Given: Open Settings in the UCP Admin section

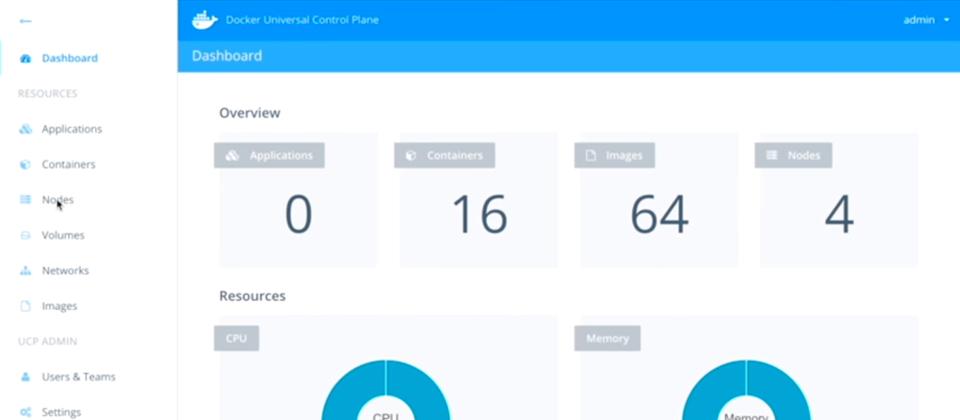Looking at the screenshot, I should tap(61, 412).
